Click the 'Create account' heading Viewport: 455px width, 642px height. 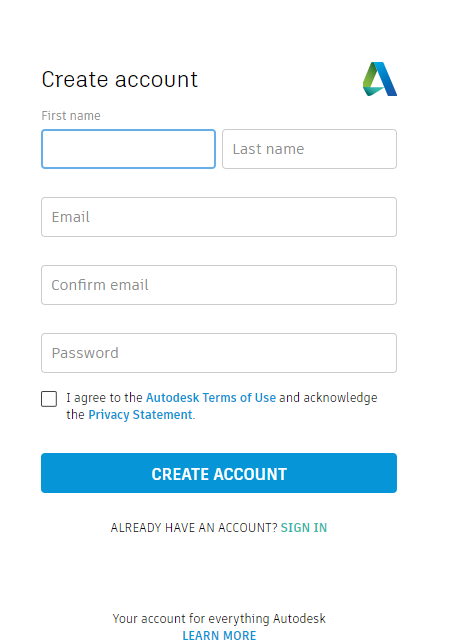point(120,79)
